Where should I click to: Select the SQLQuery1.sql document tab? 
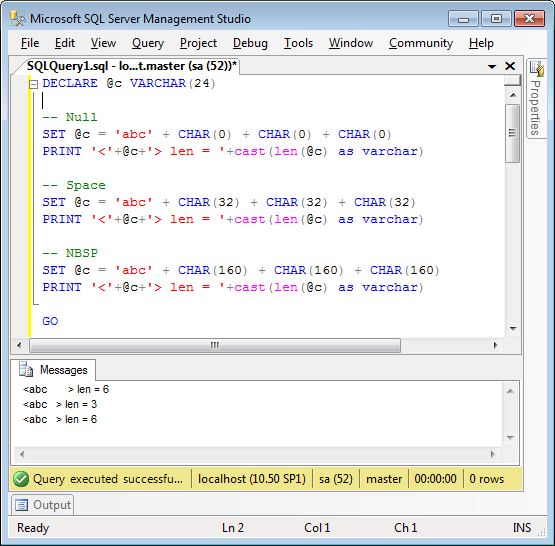click(131, 66)
